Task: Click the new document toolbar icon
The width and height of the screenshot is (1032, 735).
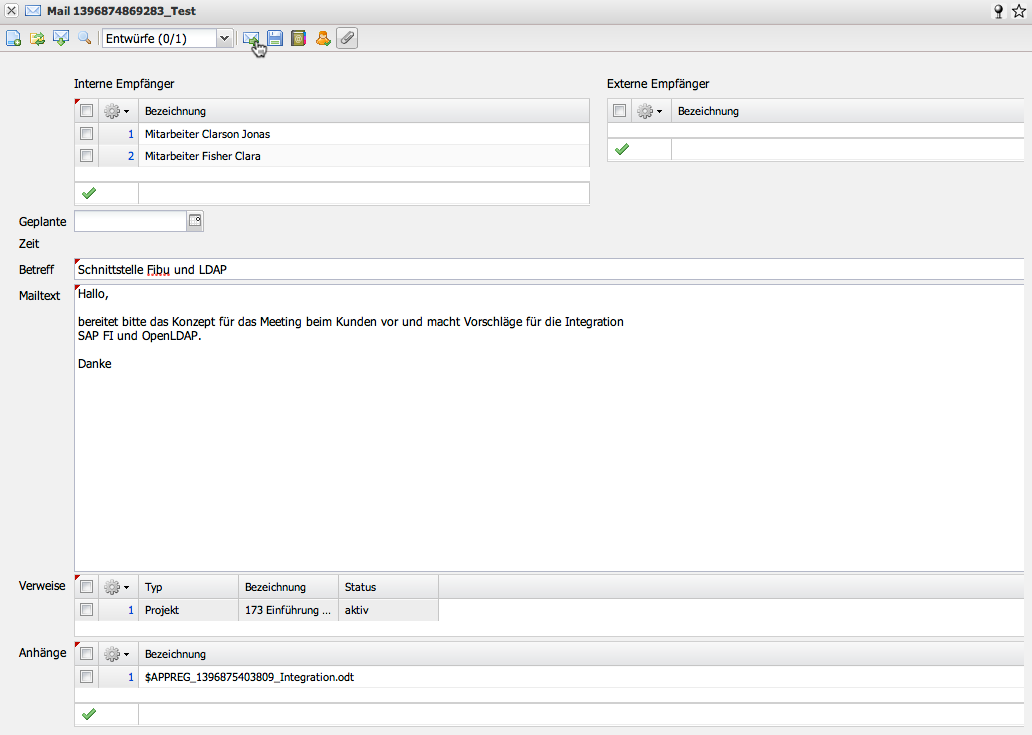Action: click(14, 38)
